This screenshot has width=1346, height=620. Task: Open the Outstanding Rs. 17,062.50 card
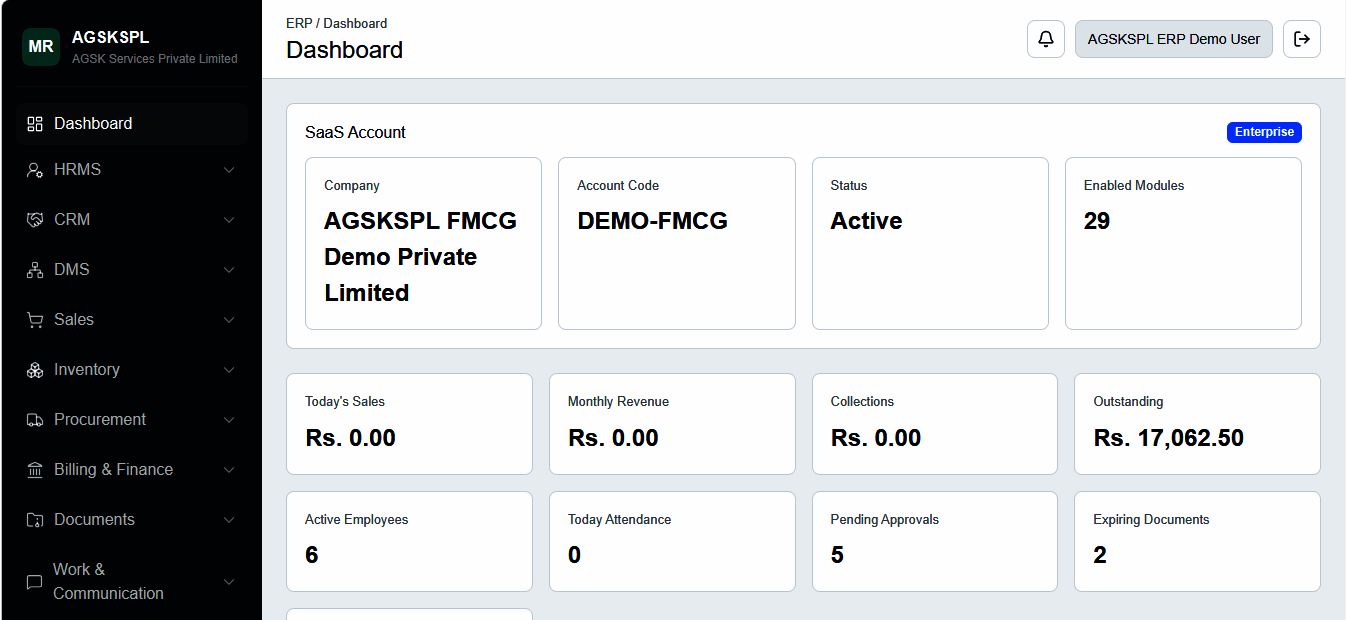click(x=1197, y=424)
